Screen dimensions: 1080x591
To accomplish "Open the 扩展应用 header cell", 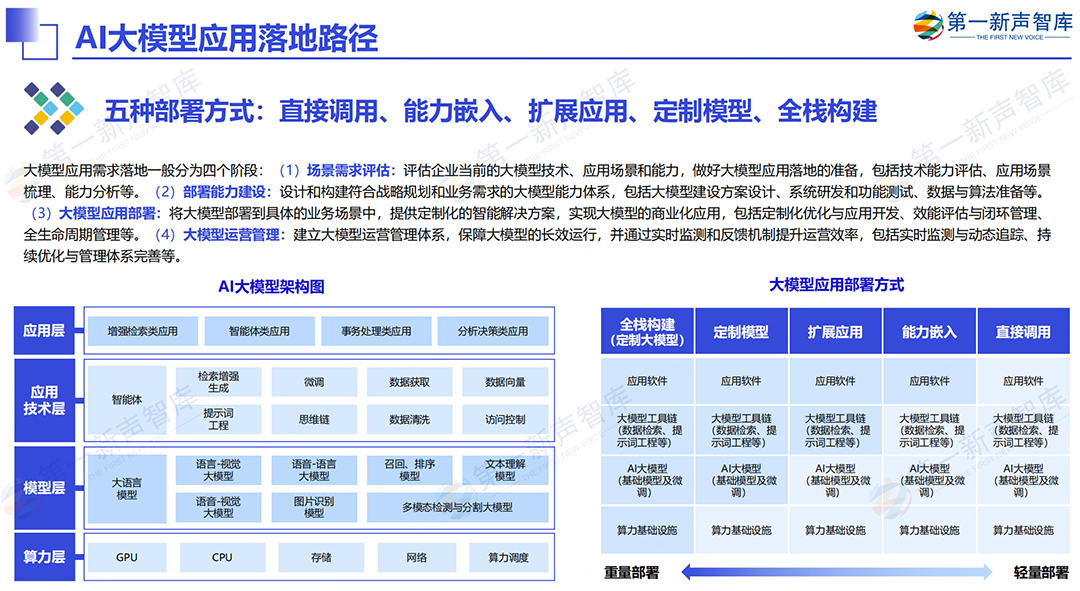I will [835, 331].
